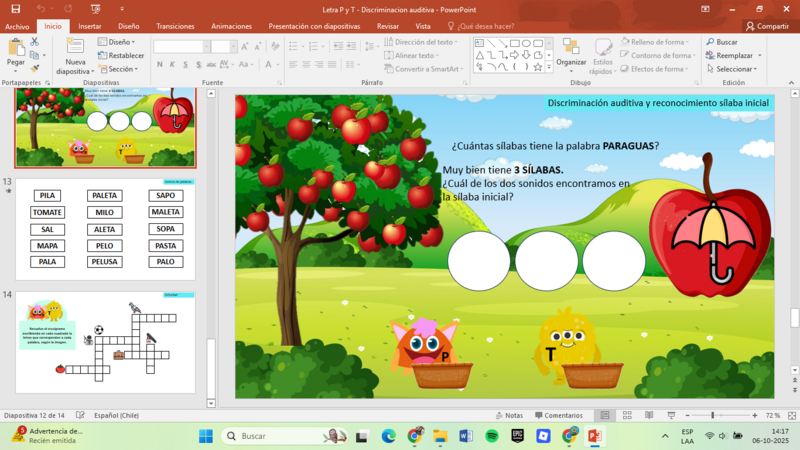The height and width of the screenshot is (450, 800).
Task: Open Contorno de forma dropdown
Action: [x=658, y=55]
